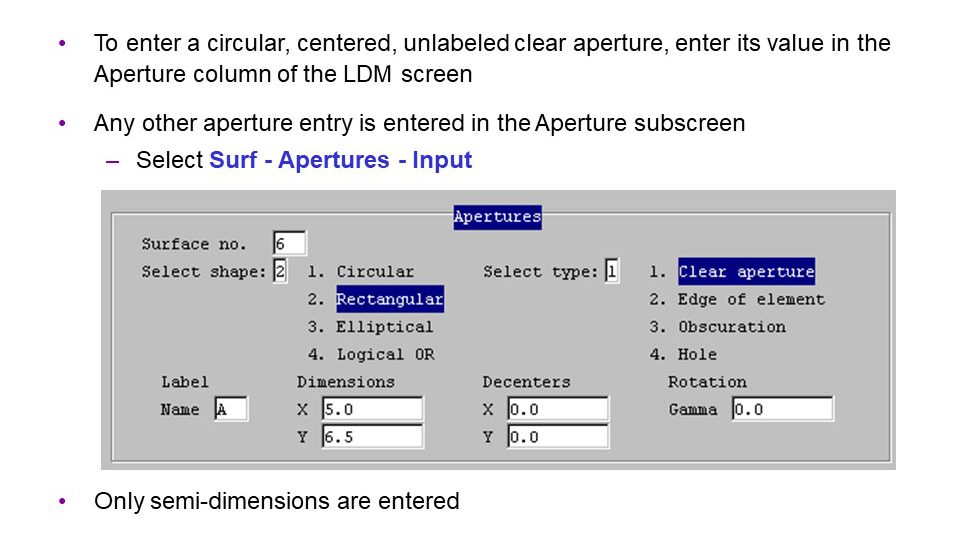Select the Clear aperture type option

[746, 271]
